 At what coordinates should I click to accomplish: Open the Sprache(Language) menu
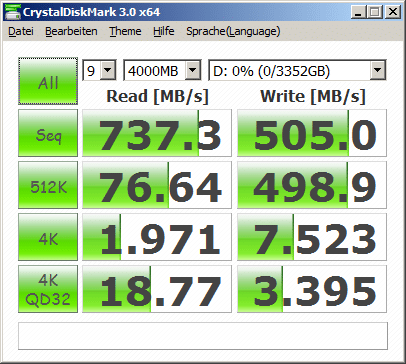pos(233,31)
